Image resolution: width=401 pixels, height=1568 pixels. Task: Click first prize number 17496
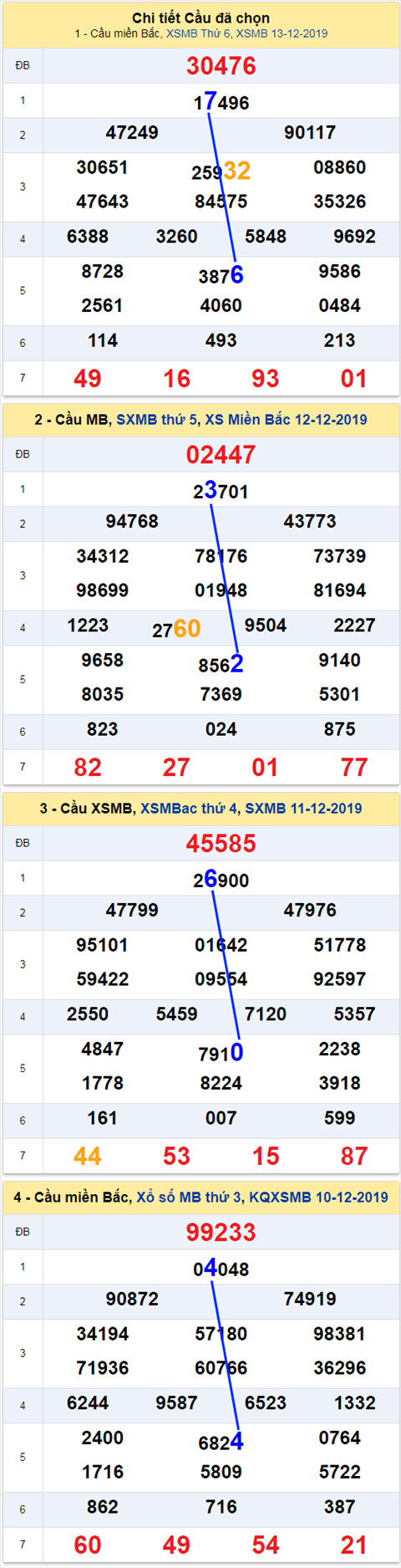[x=221, y=102]
